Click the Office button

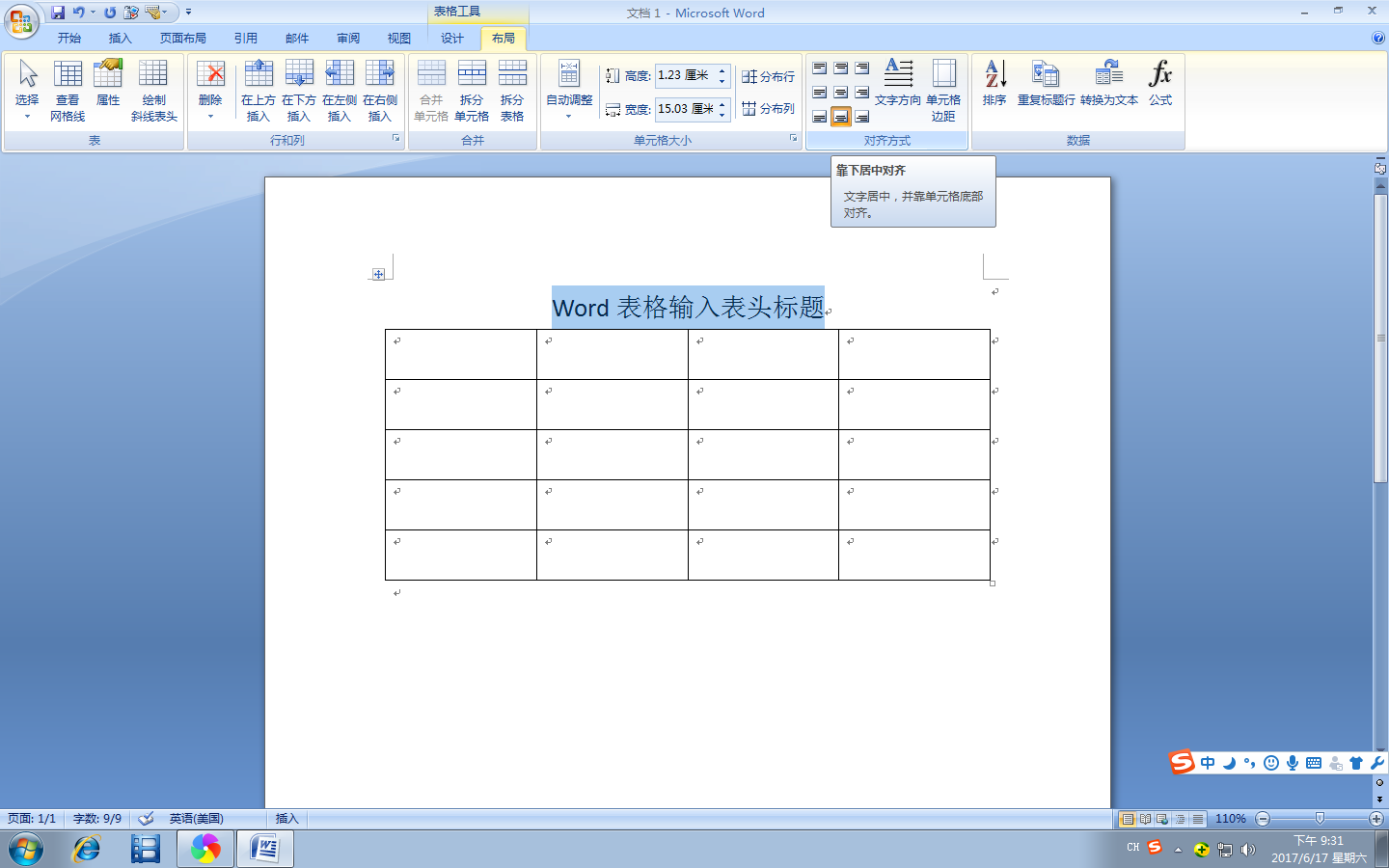(x=21, y=20)
